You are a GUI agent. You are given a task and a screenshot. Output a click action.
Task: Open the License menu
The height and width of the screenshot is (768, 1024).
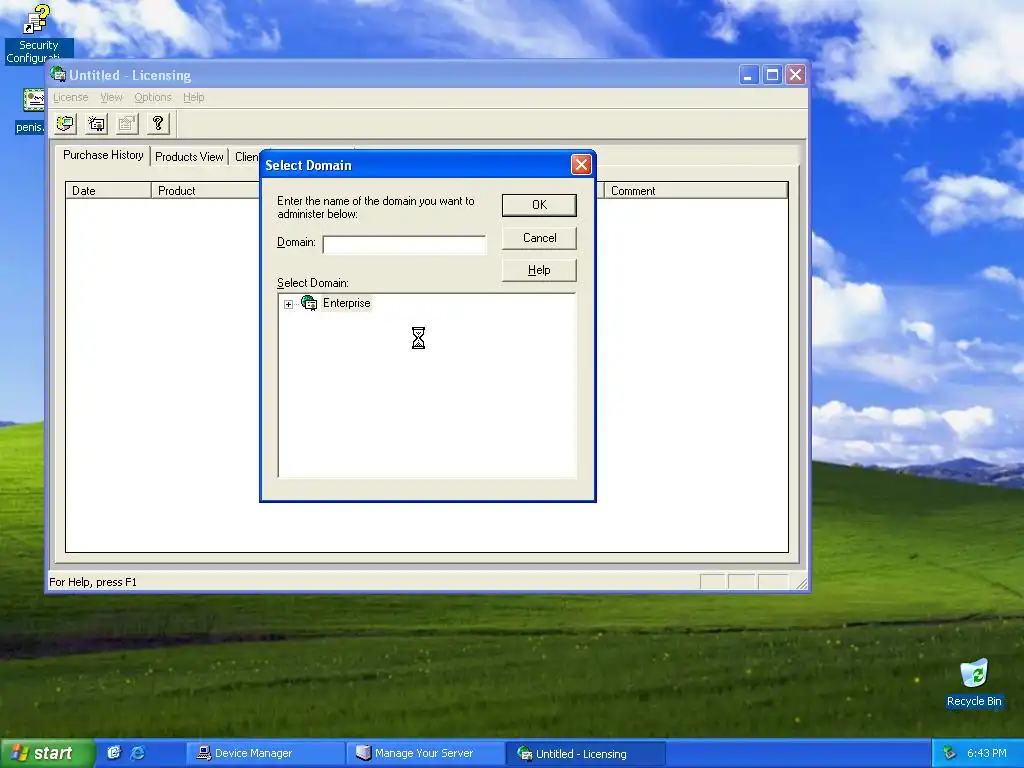coord(71,97)
